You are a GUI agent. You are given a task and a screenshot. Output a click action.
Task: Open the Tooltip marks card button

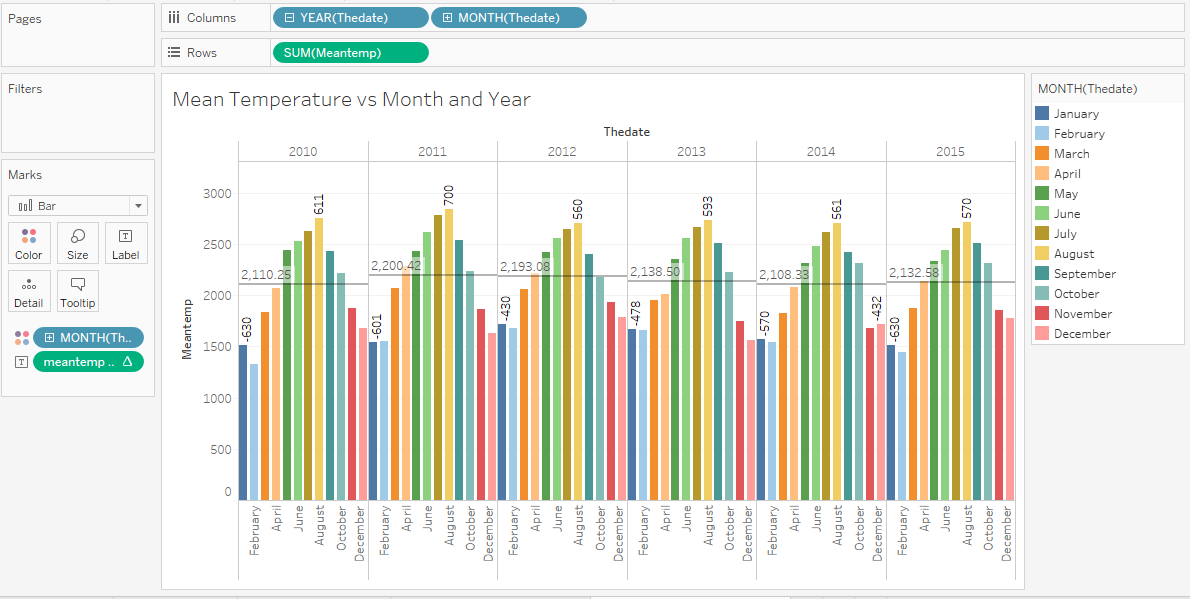coord(77,291)
